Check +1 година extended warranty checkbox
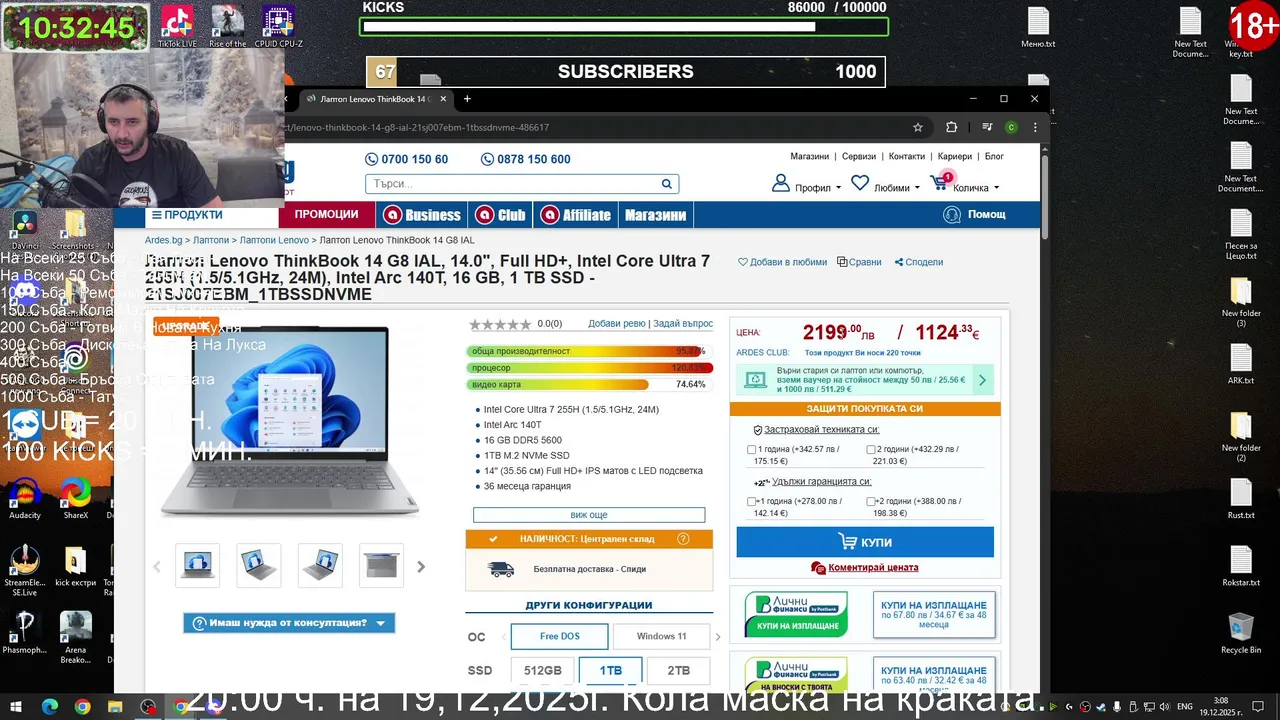The width and height of the screenshot is (1280, 720). [x=752, y=501]
